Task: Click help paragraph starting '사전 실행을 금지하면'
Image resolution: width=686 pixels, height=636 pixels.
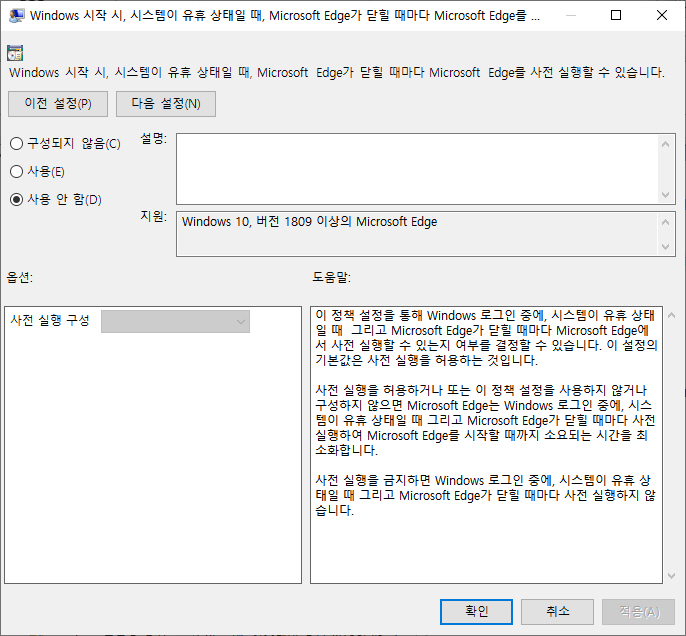Action: [x=485, y=495]
